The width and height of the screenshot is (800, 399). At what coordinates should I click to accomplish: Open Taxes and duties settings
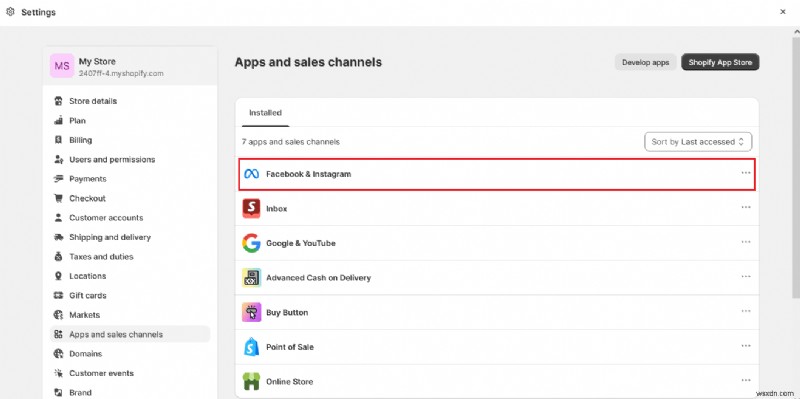click(x=101, y=256)
